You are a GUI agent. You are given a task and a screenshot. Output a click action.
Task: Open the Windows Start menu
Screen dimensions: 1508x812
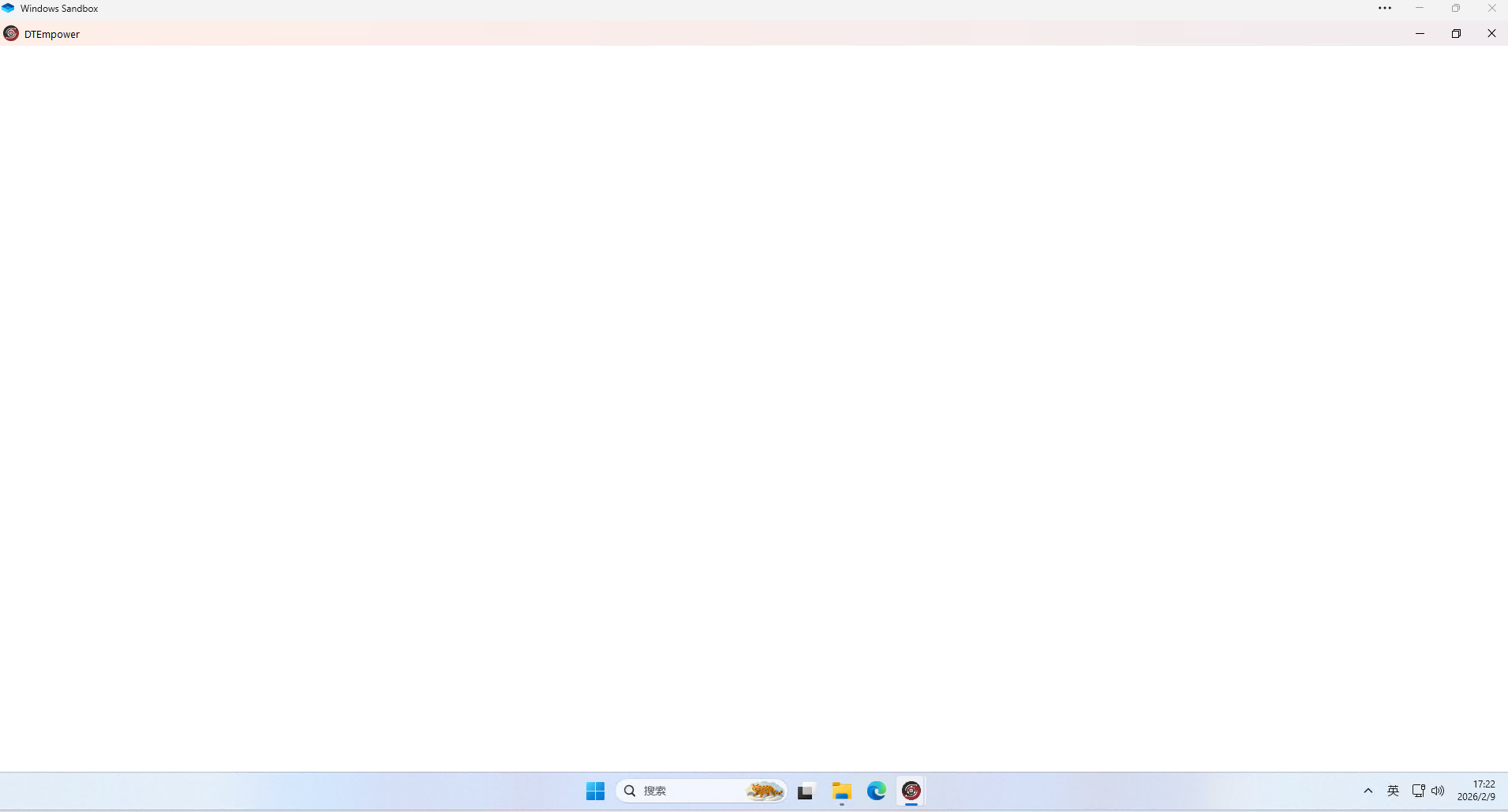point(595,791)
